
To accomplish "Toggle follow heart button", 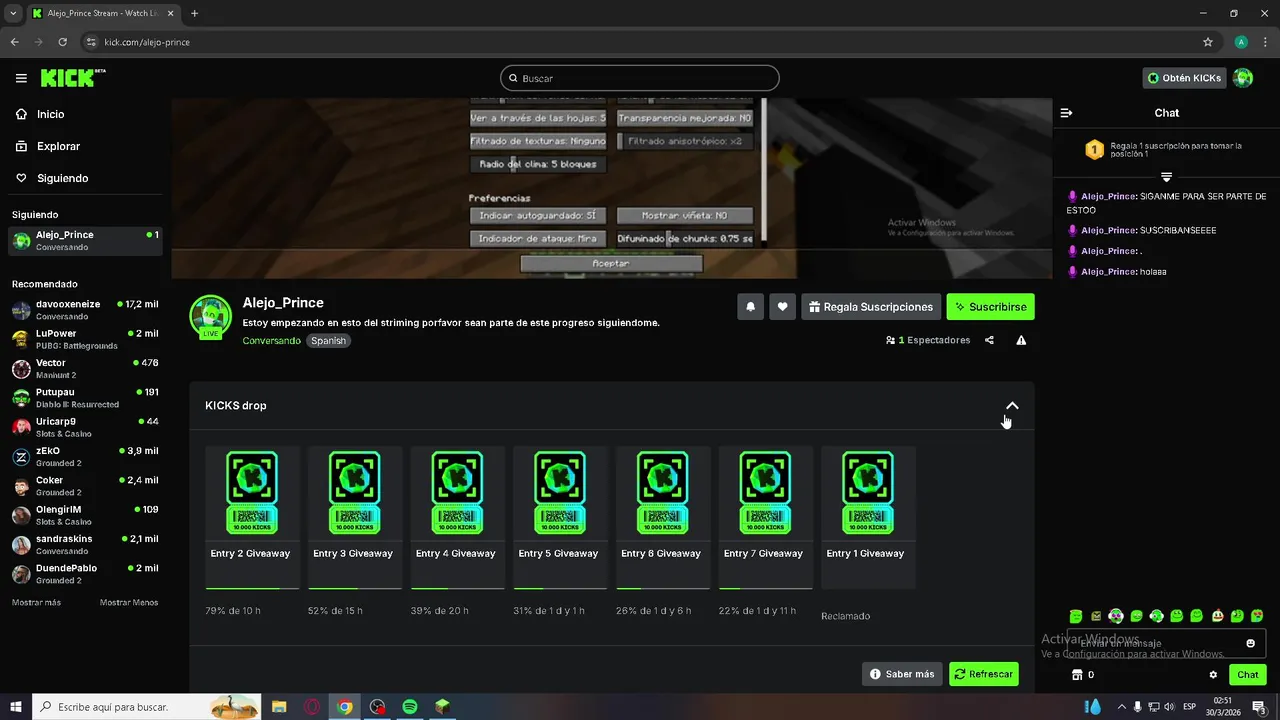I will pos(783,307).
